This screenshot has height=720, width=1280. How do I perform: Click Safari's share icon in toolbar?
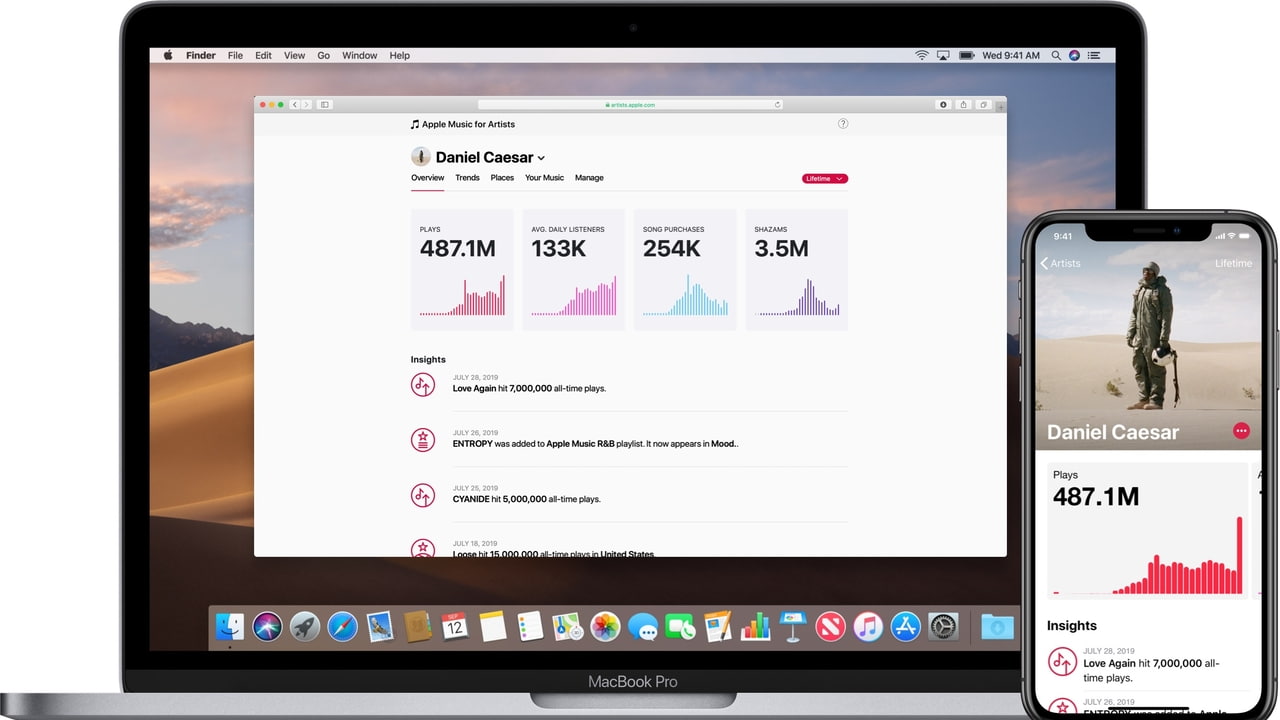click(963, 104)
